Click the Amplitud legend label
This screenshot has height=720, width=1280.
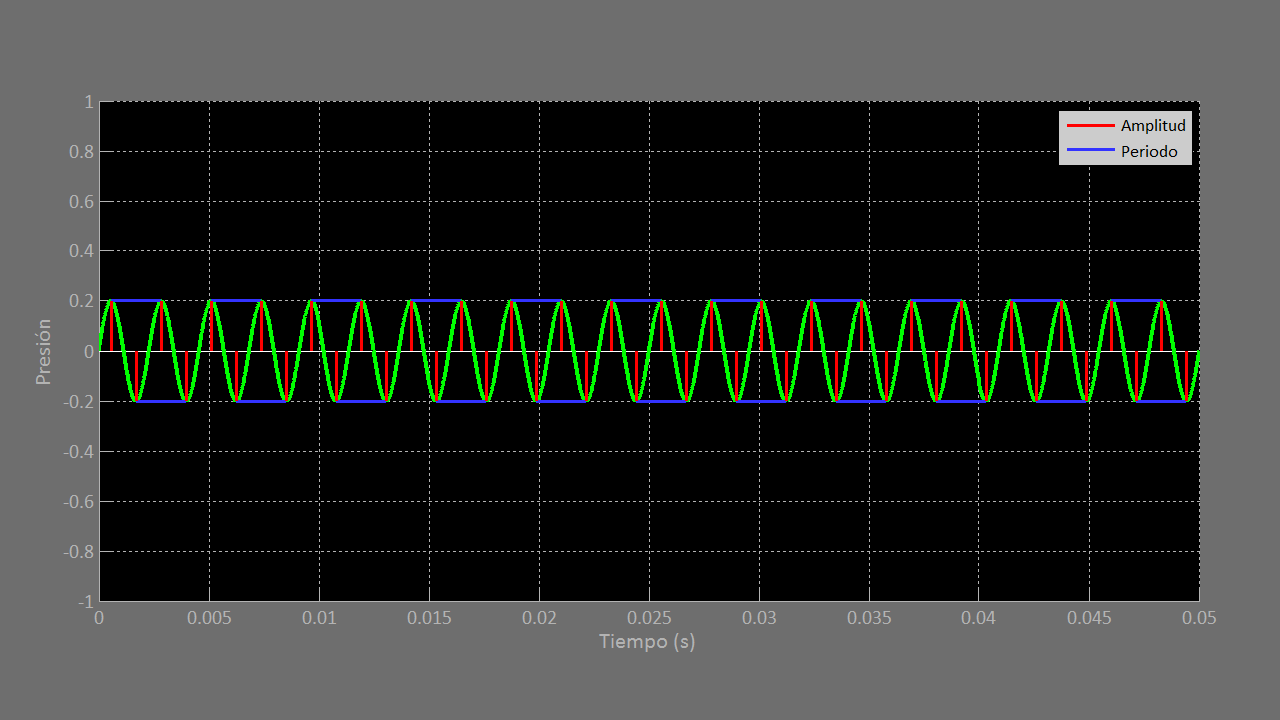1153,126
